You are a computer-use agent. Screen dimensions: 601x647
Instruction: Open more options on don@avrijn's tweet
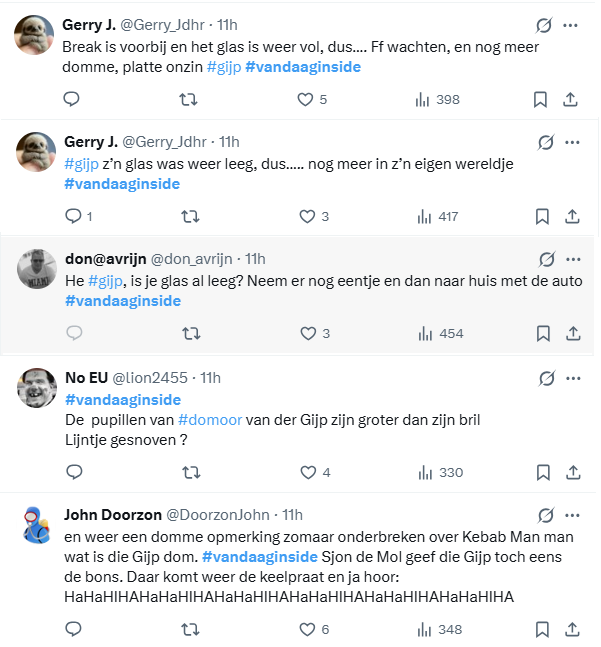click(571, 258)
